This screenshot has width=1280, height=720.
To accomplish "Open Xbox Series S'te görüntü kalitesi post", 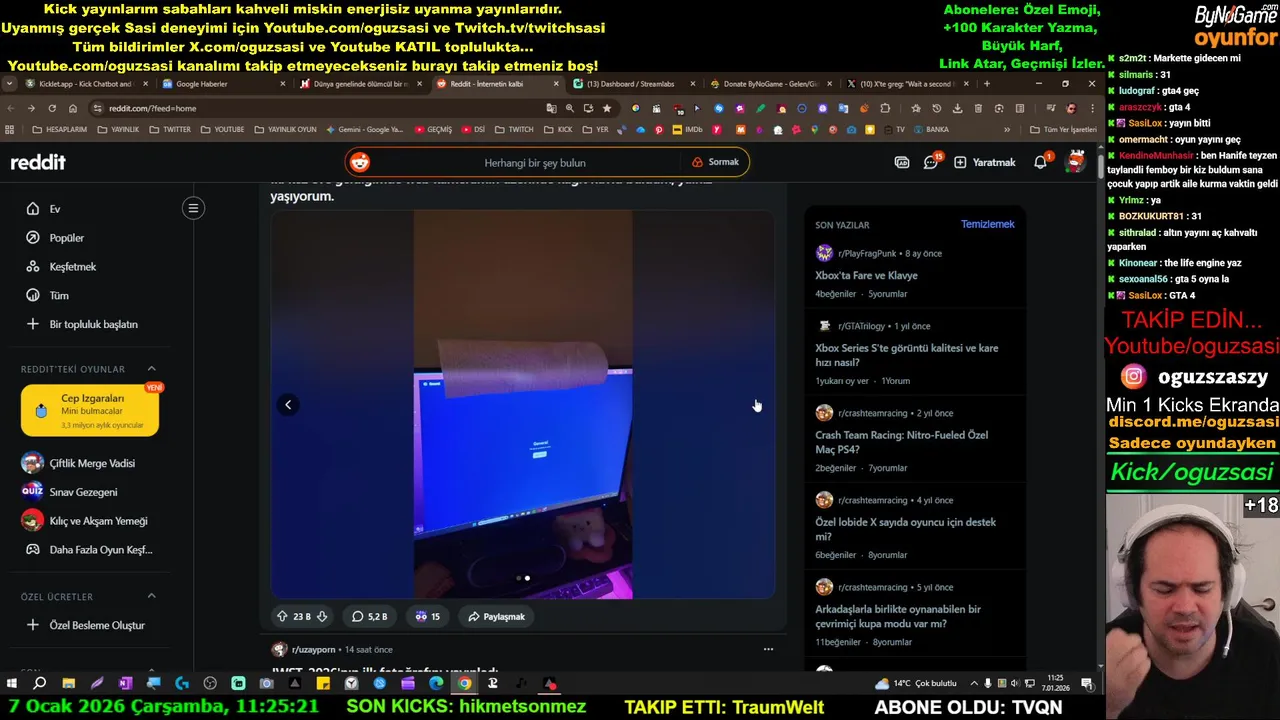I will (x=907, y=355).
